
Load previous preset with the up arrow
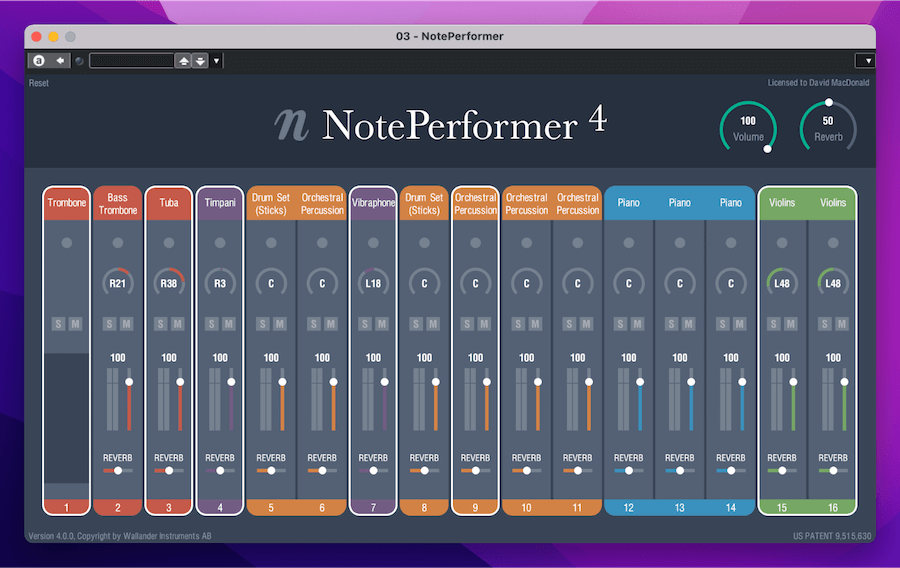(x=184, y=61)
